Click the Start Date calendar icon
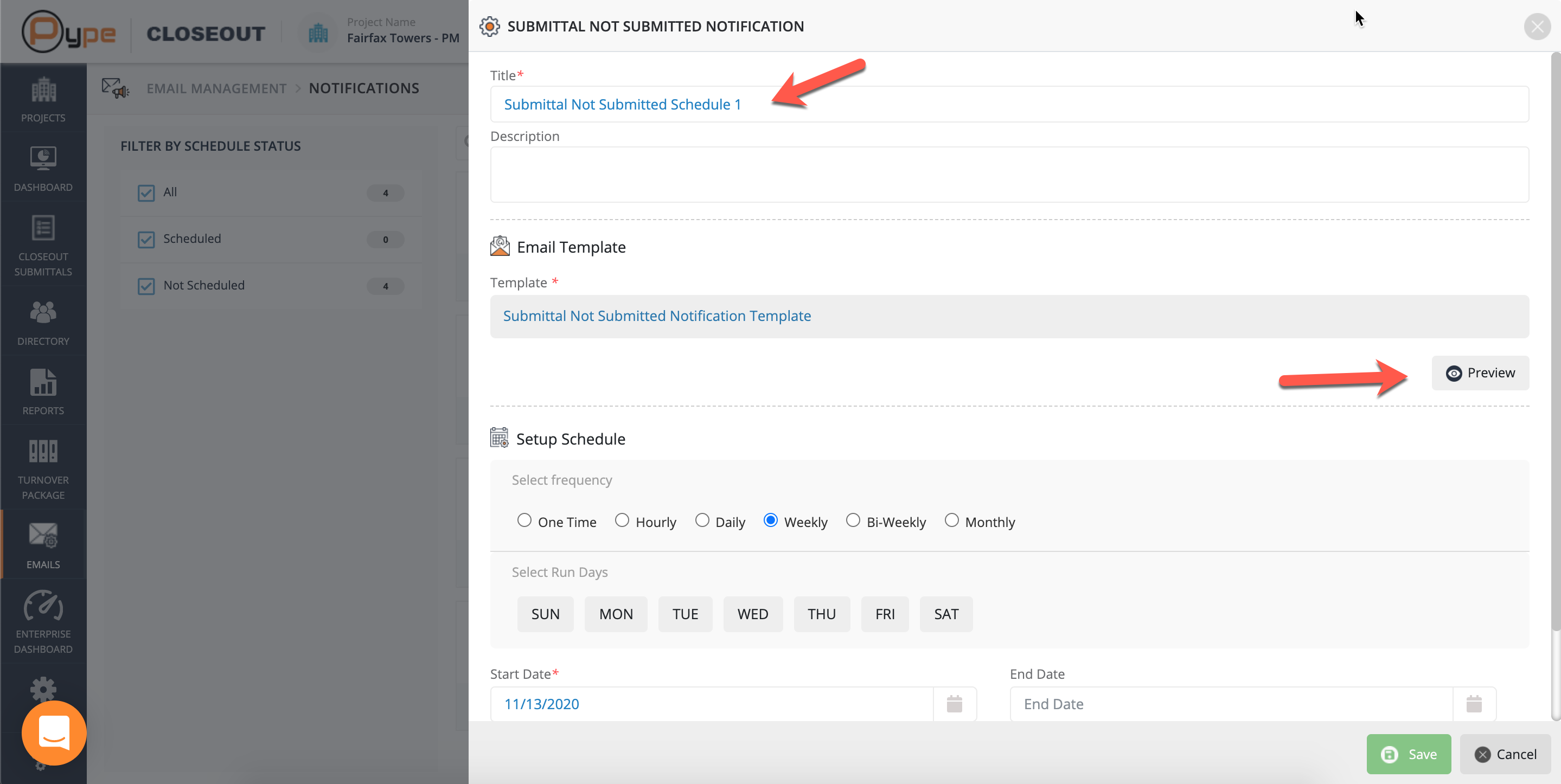Image resolution: width=1561 pixels, height=784 pixels. coord(954,703)
